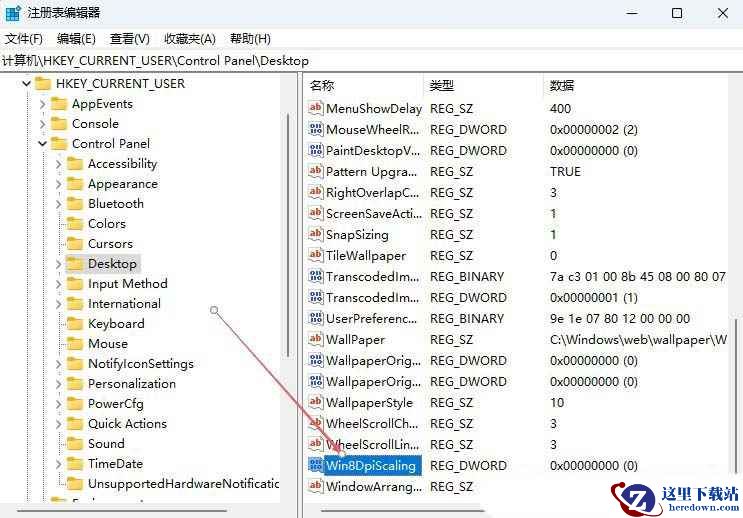Expand the Accessibility subkey chevron
743x518 pixels.
[58, 164]
